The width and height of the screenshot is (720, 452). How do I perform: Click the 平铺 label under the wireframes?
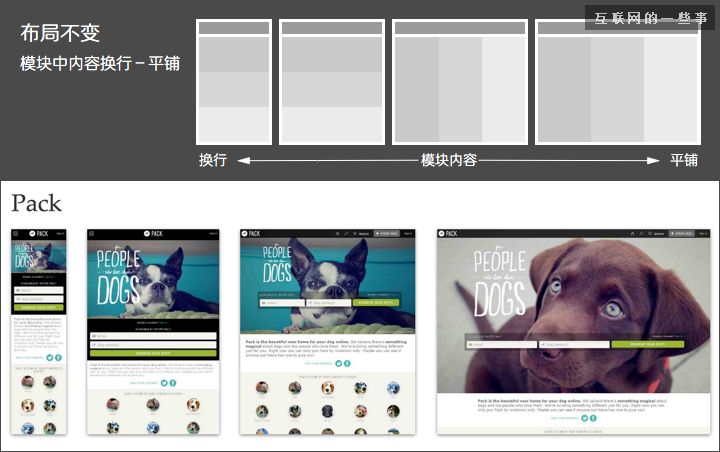click(683, 160)
